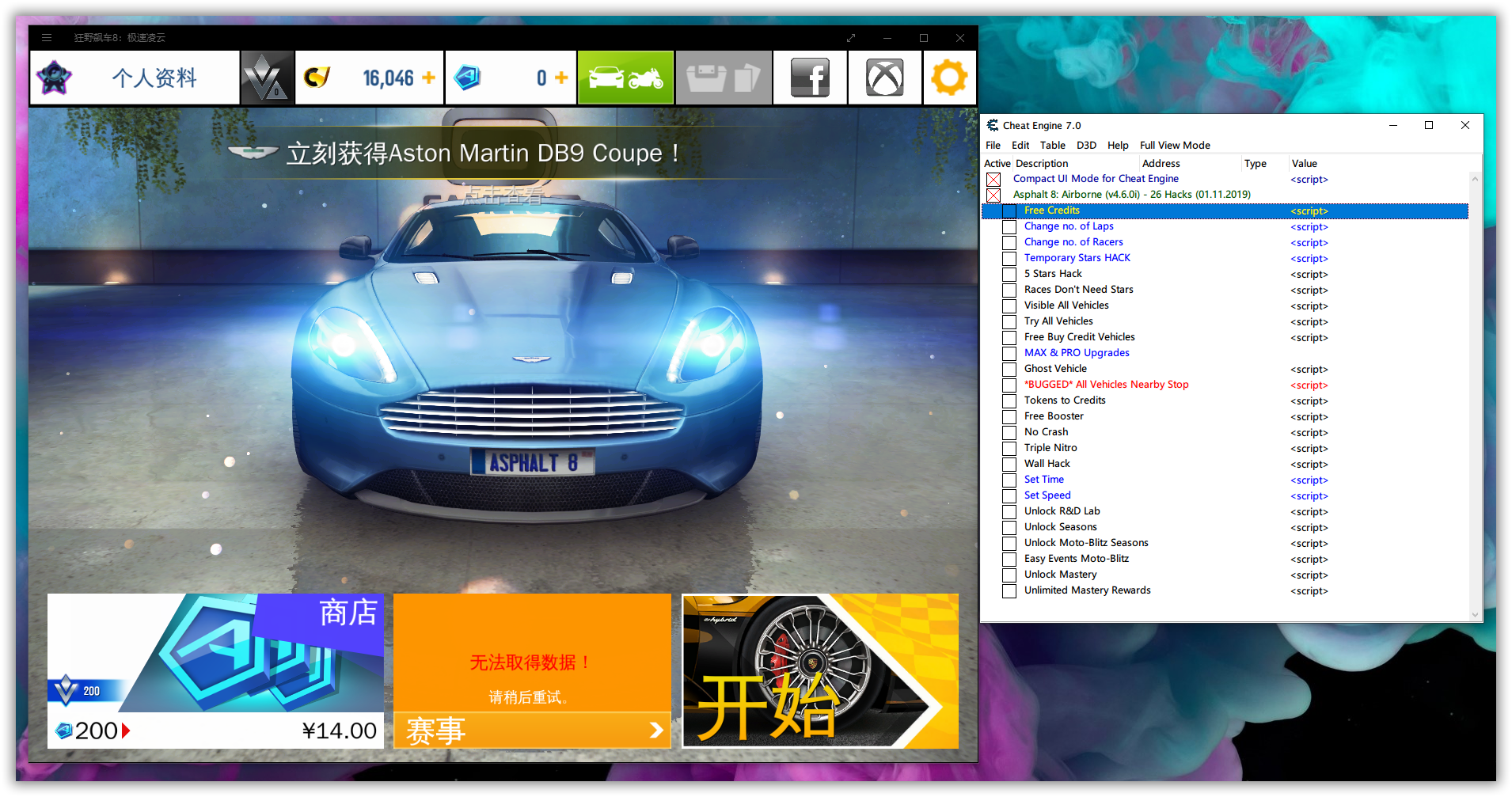Activate Temporary Stars HACK checkbox

pos(1009,259)
